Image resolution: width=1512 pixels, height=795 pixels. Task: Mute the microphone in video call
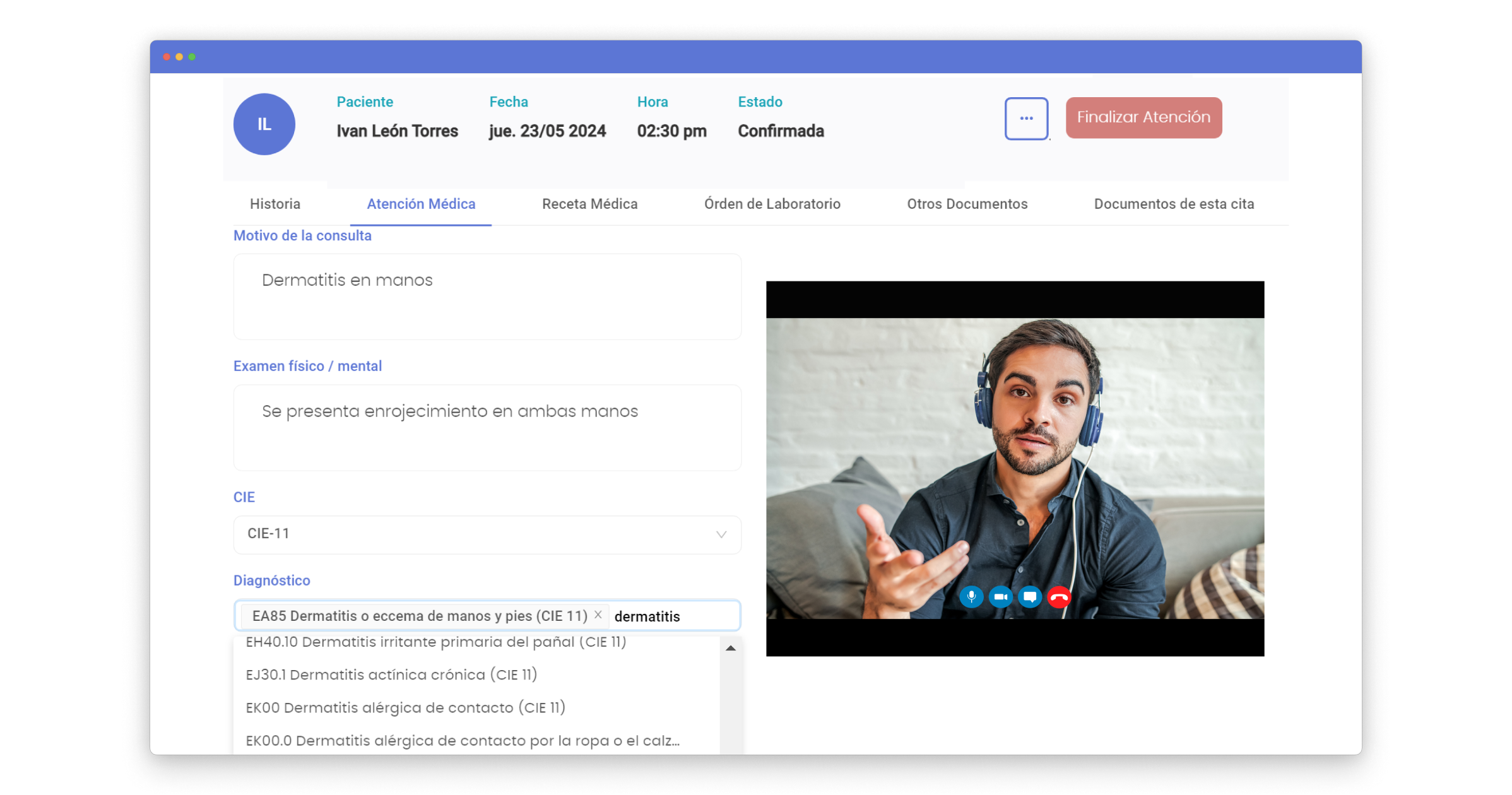(x=971, y=596)
